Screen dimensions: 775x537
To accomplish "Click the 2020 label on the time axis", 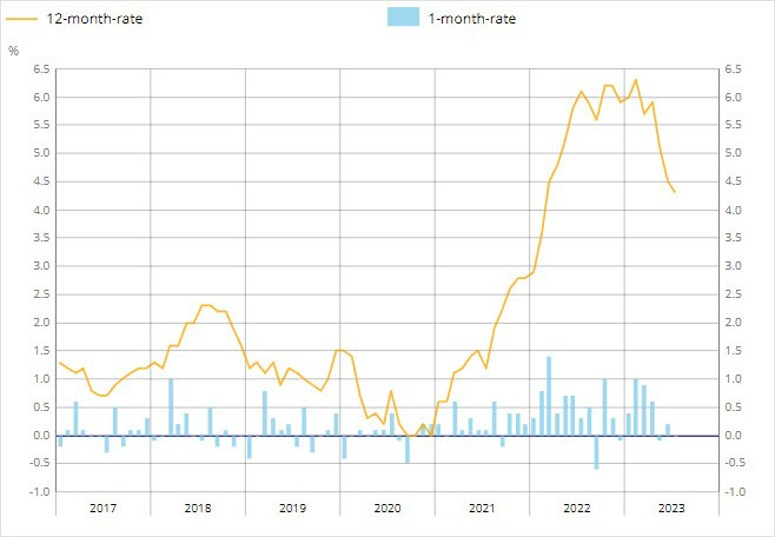I will coord(387,508).
